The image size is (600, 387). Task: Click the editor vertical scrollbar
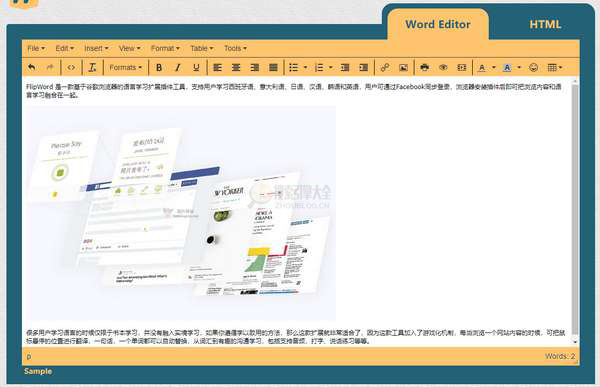pyautogui.click(x=575, y=209)
